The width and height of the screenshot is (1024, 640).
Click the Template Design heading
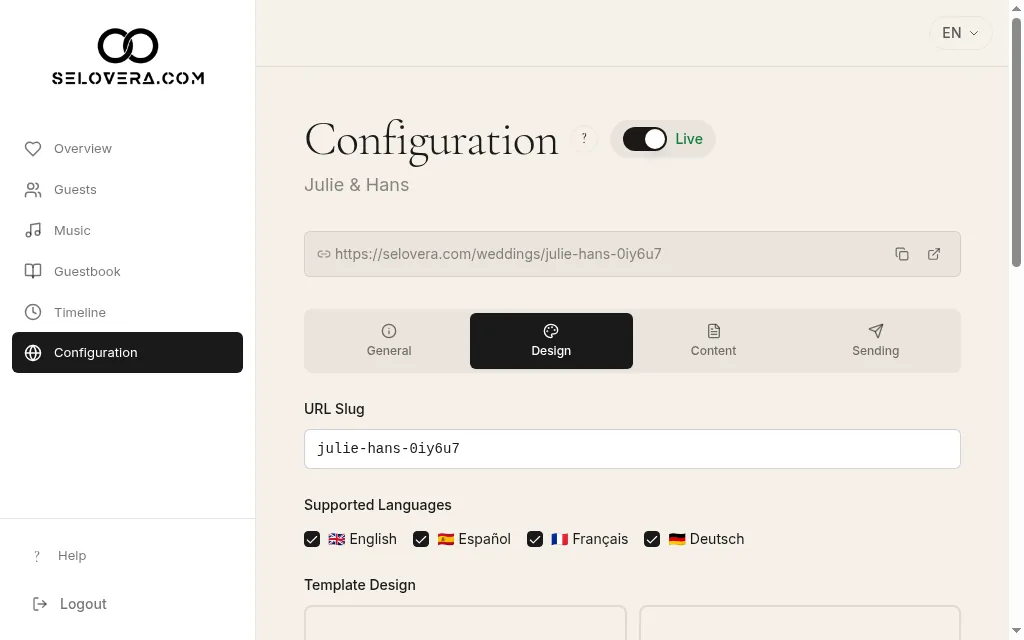[360, 584]
